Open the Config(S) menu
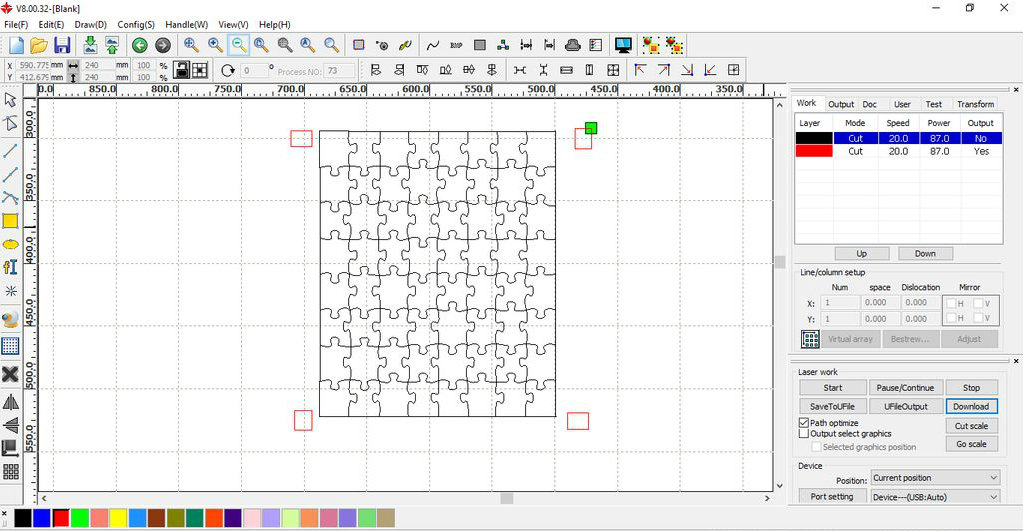 [136, 25]
